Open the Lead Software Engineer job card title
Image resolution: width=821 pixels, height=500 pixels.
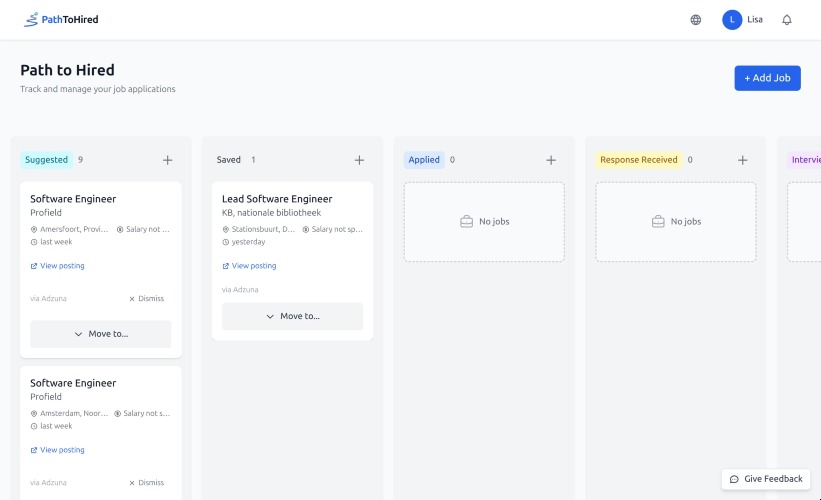(x=277, y=199)
